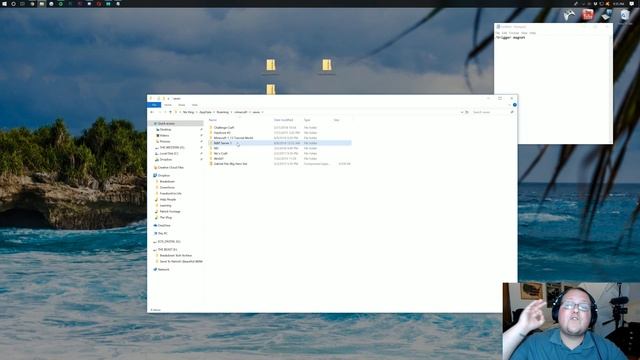Open the notification center icon
Viewport: 640px width, 360px height.
(631, 4)
